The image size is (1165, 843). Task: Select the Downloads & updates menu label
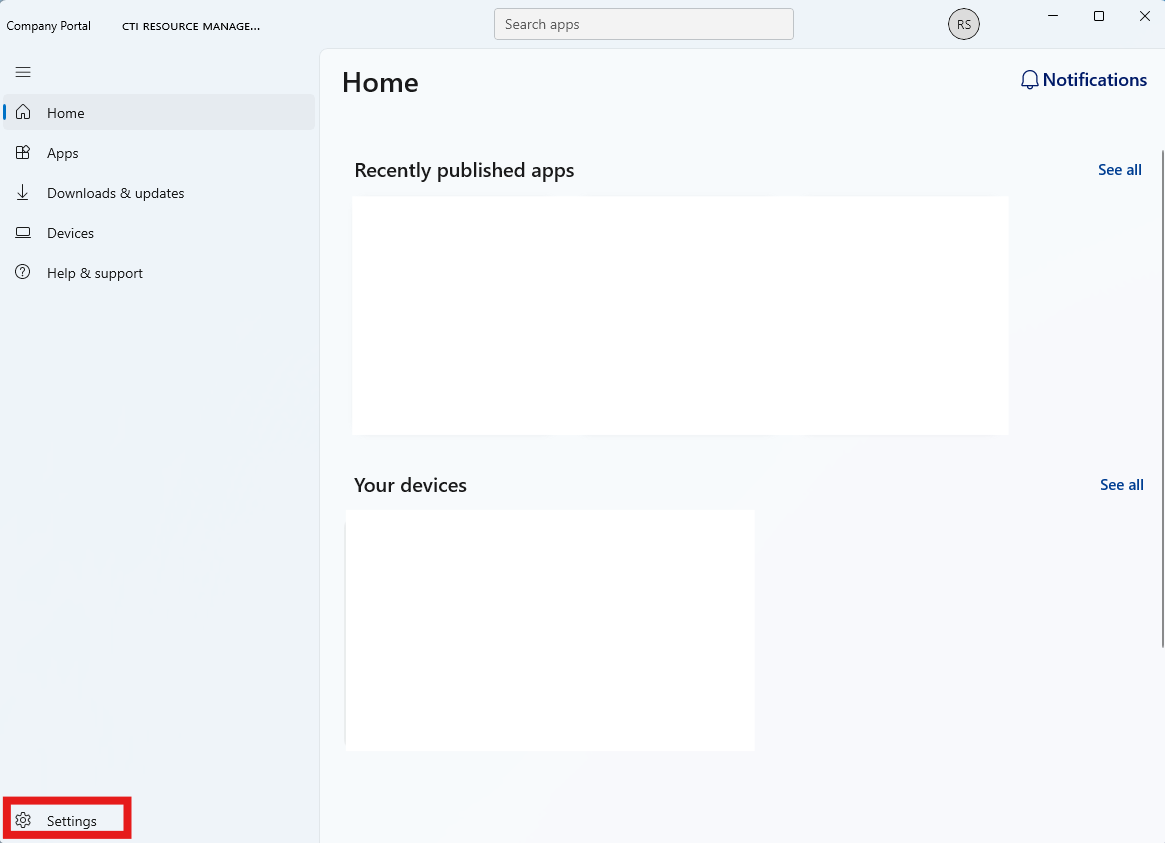click(x=115, y=193)
